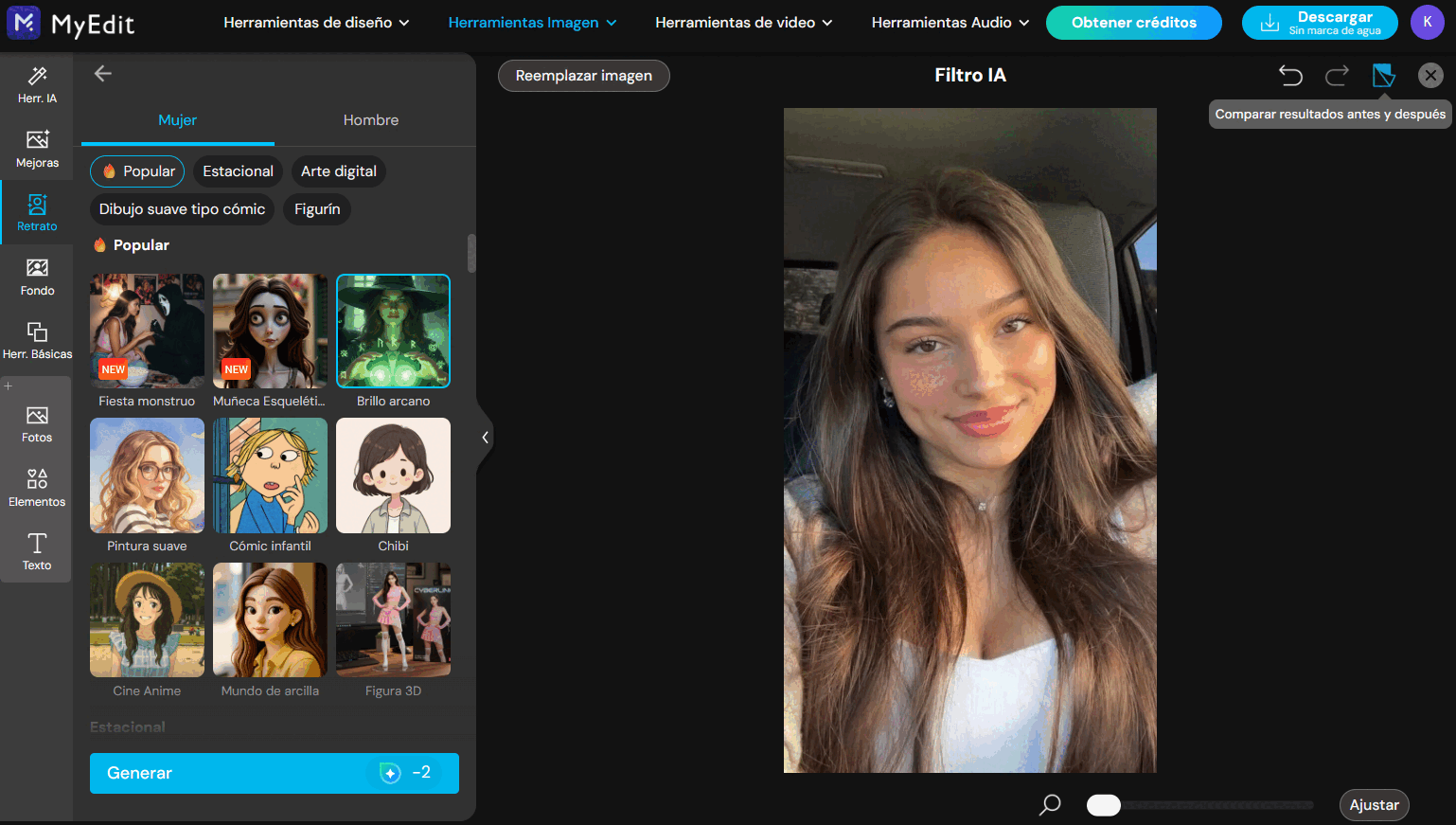Image resolution: width=1456 pixels, height=825 pixels.
Task: Open the Herr. IA panel
Action: pos(37,84)
